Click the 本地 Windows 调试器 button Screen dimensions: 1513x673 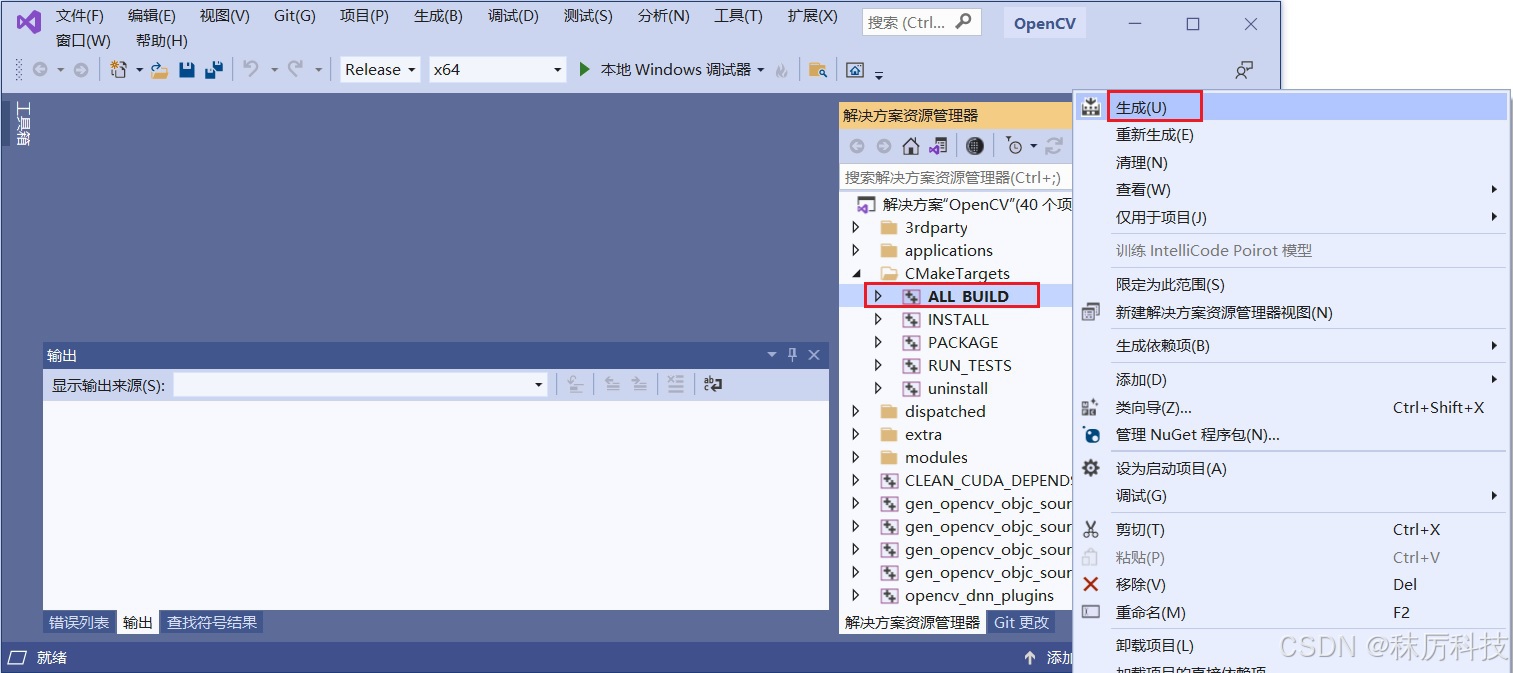tap(675, 69)
